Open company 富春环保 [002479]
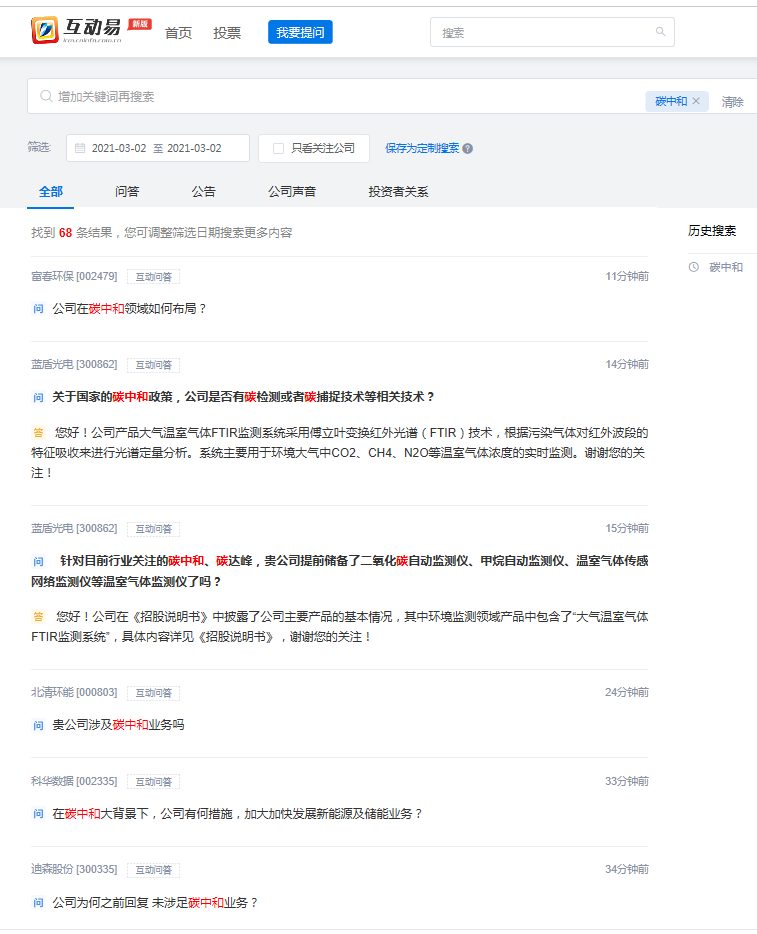This screenshot has height=934, width=757. coord(74,276)
